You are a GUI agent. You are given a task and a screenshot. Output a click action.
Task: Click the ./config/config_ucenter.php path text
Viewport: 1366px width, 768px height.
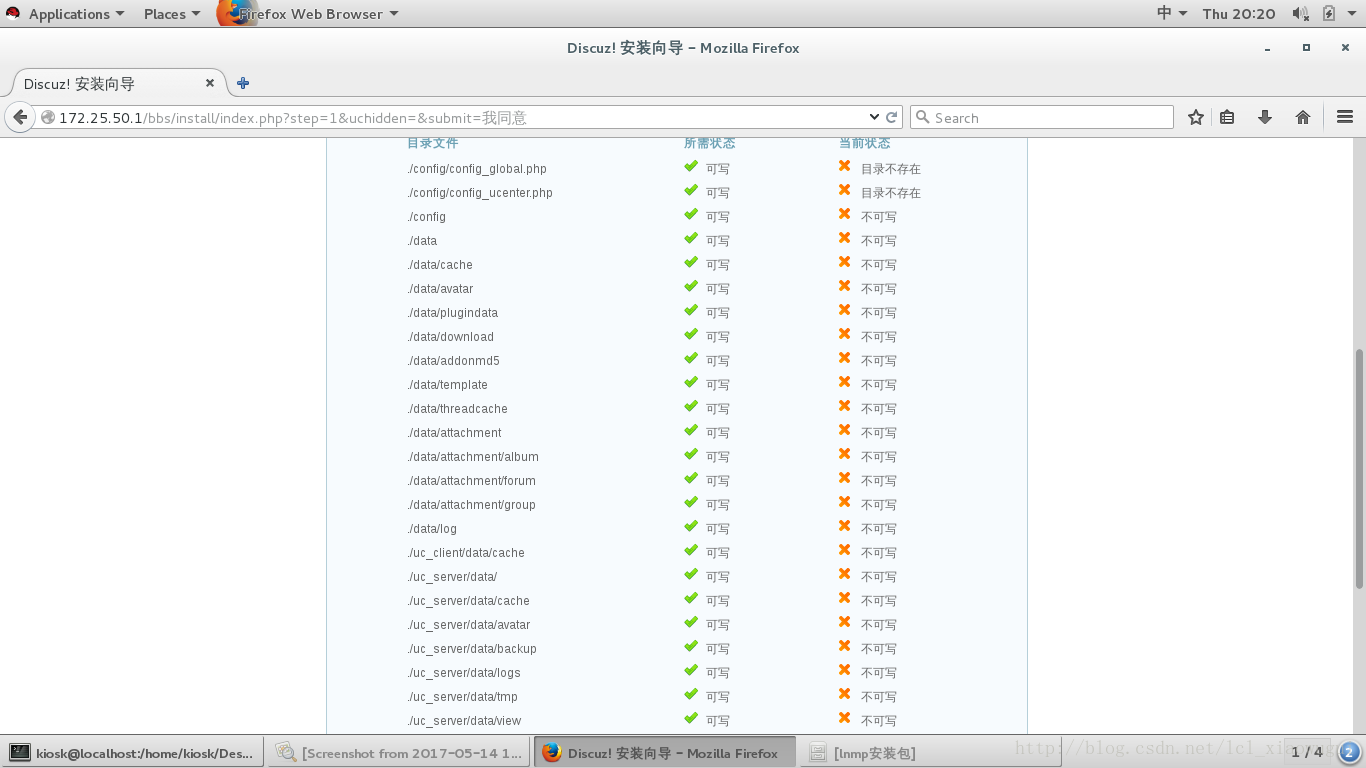(x=480, y=193)
